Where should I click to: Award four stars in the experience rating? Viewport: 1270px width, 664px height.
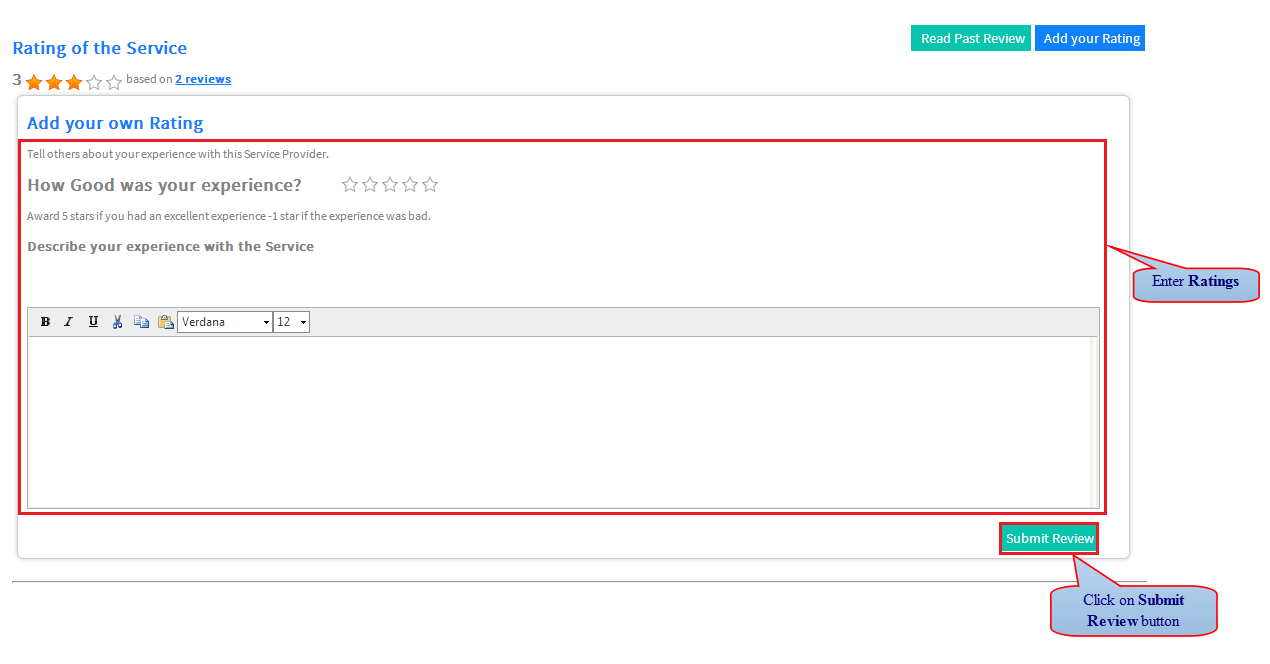pyautogui.click(x=410, y=184)
